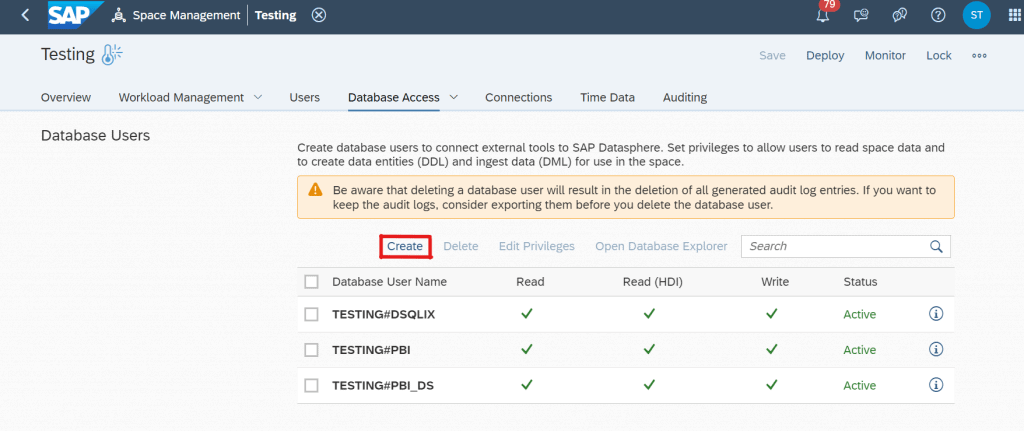Go to the Users tab
Image resolution: width=1024 pixels, height=431 pixels.
coord(304,97)
